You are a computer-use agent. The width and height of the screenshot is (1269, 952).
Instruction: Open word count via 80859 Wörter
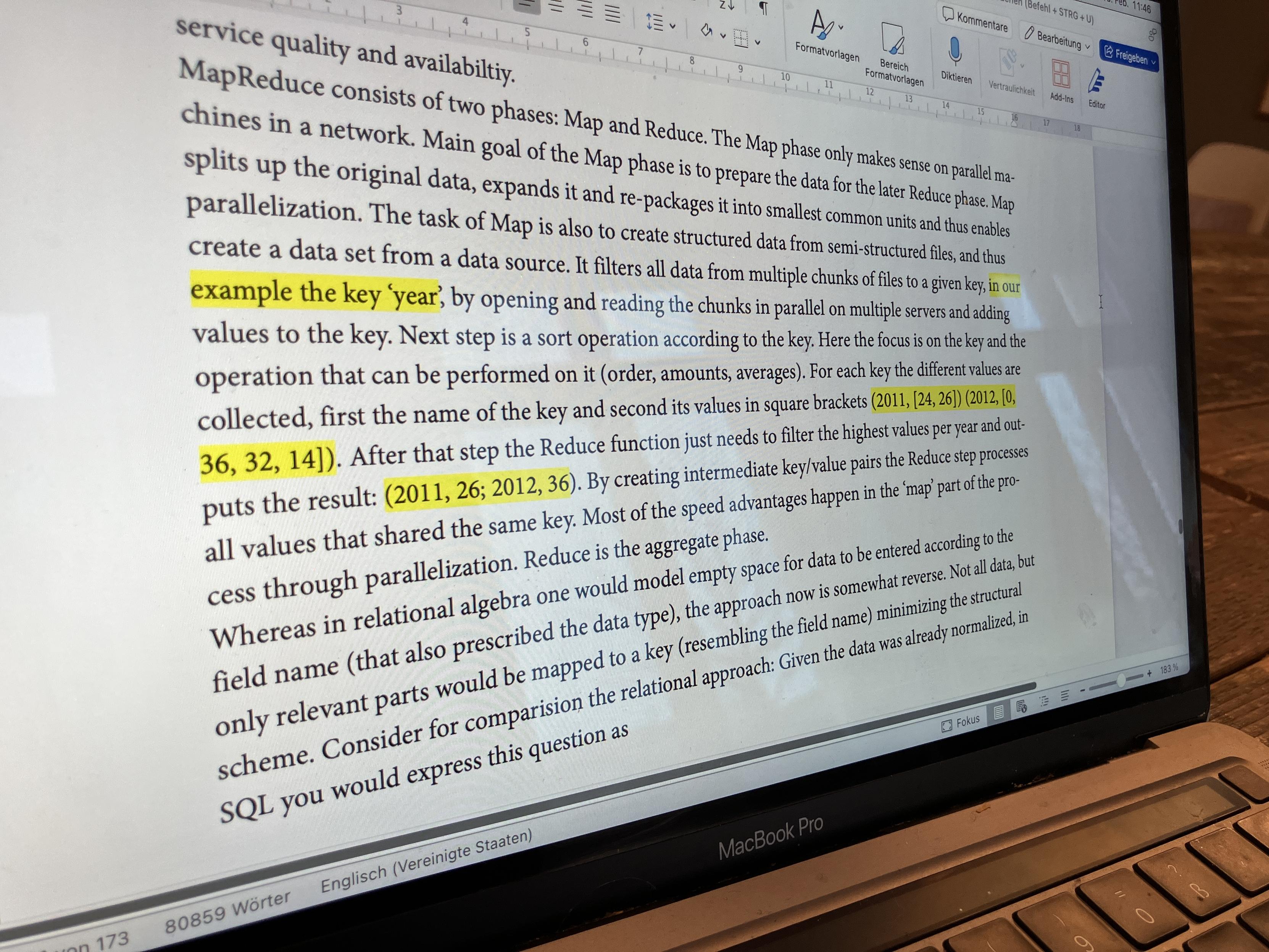point(227,912)
